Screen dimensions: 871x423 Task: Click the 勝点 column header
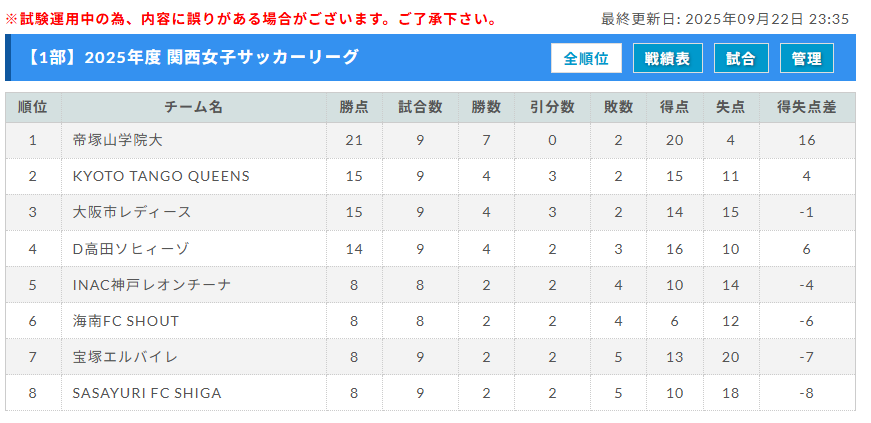tap(354, 107)
